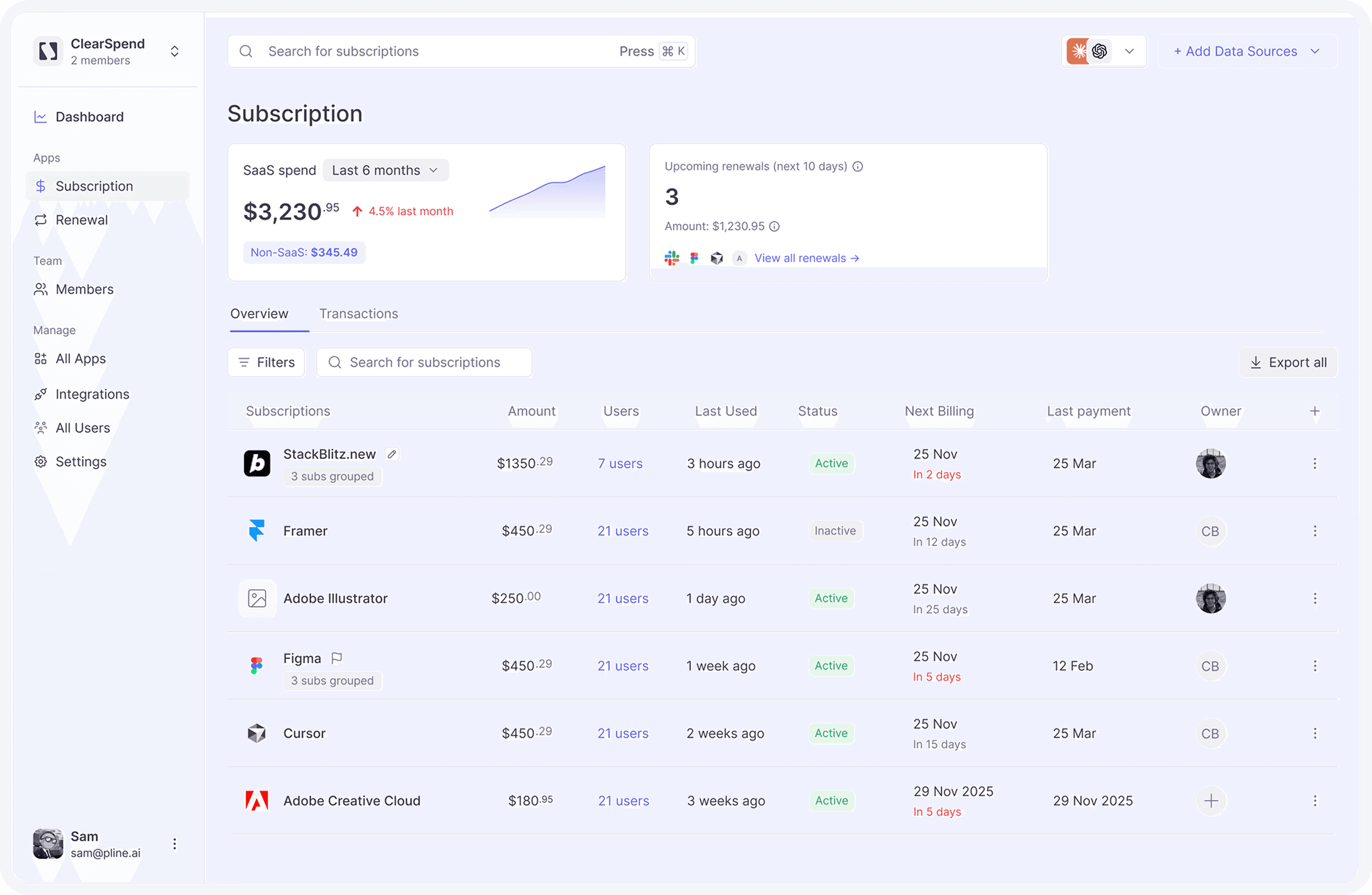Open row menu for StackBlitz.new
The width and height of the screenshot is (1372, 895).
1315,463
